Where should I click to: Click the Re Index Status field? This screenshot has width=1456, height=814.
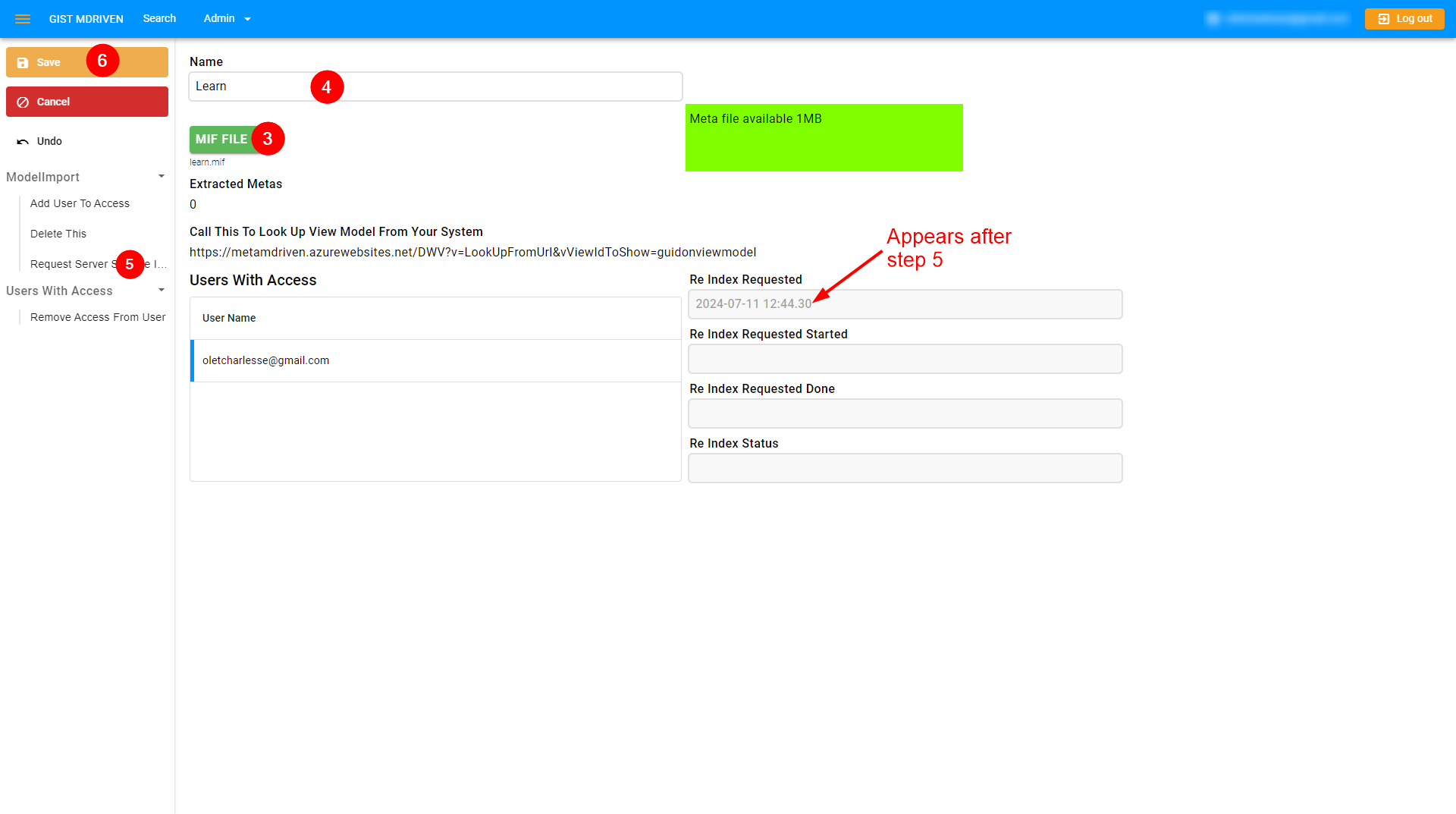pos(905,468)
